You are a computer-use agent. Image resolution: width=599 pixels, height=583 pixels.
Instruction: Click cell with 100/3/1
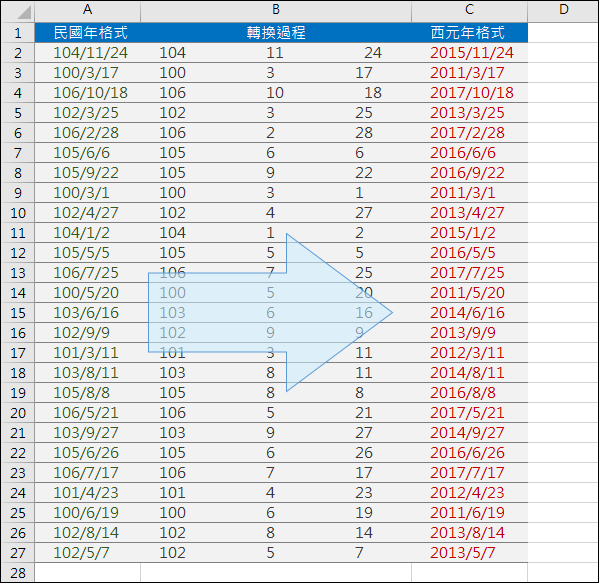point(87,193)
